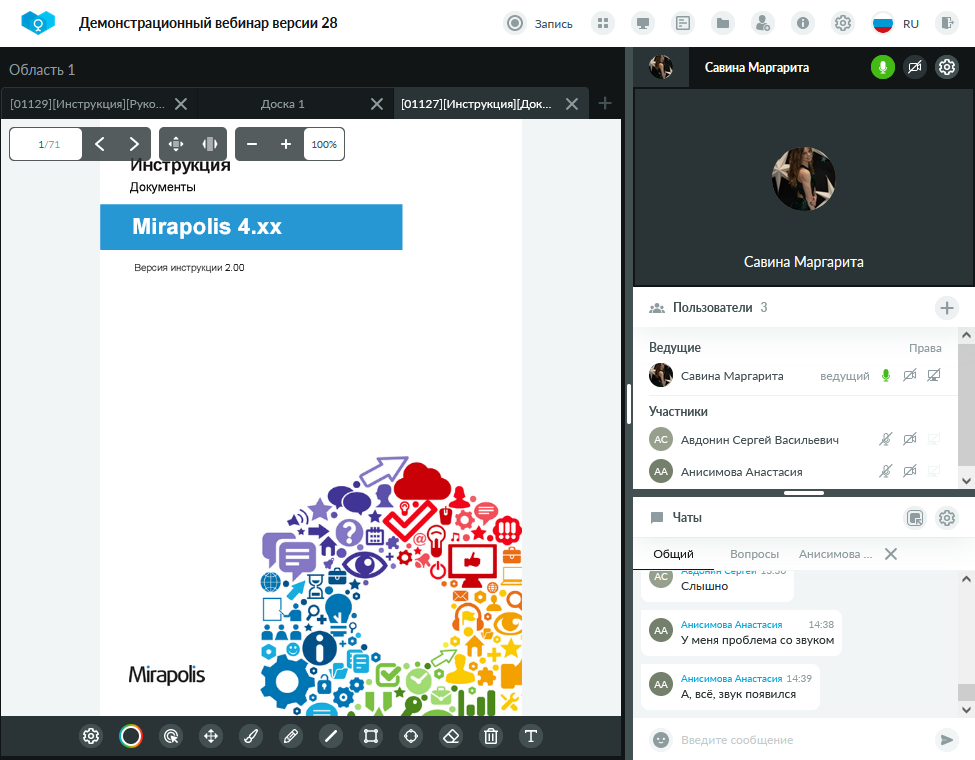975x760 pixels.
Task: Fit document to page
Action: (x=176, y=144)
